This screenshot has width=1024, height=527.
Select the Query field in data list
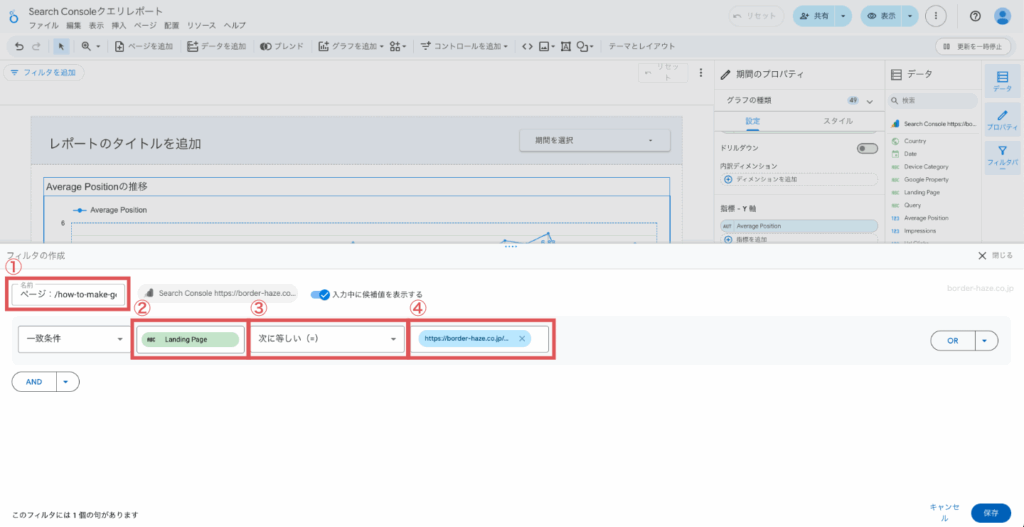(912, 205)
